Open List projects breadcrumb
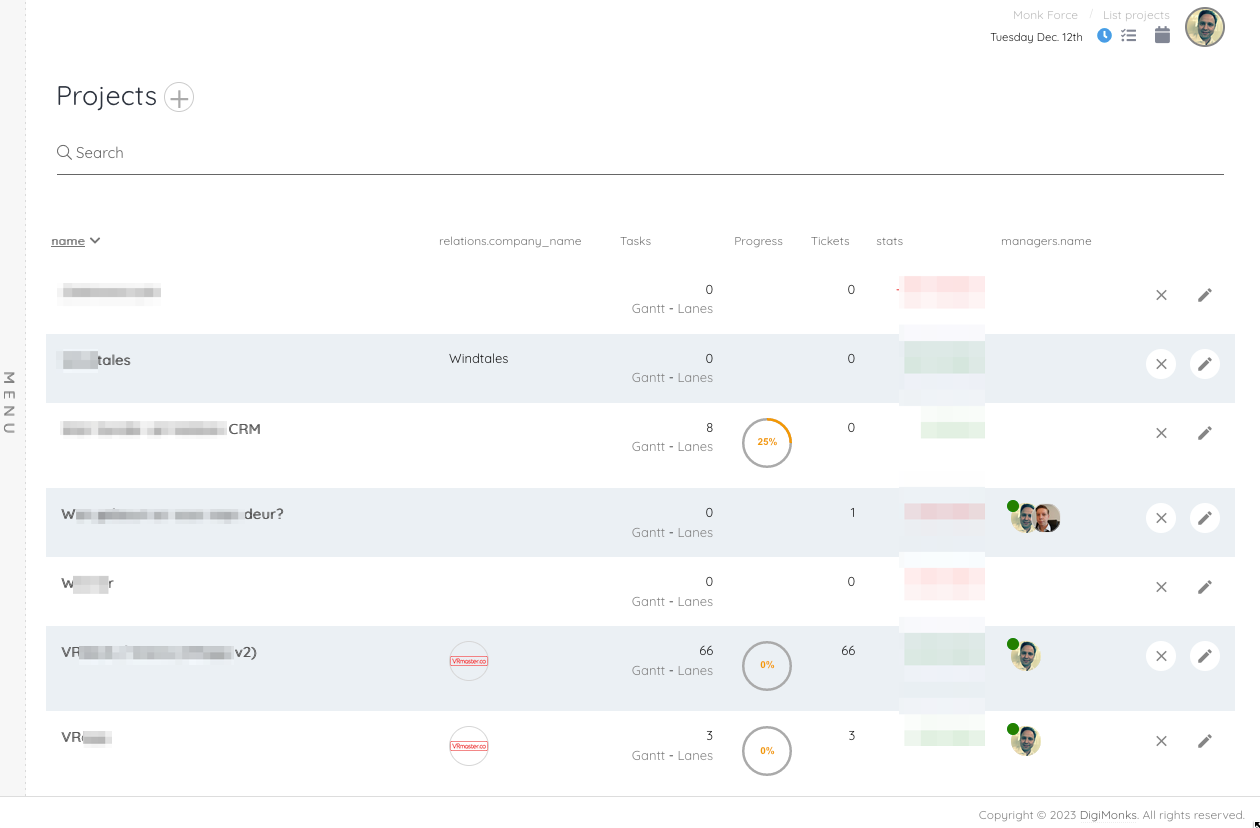 (1136, 15)
